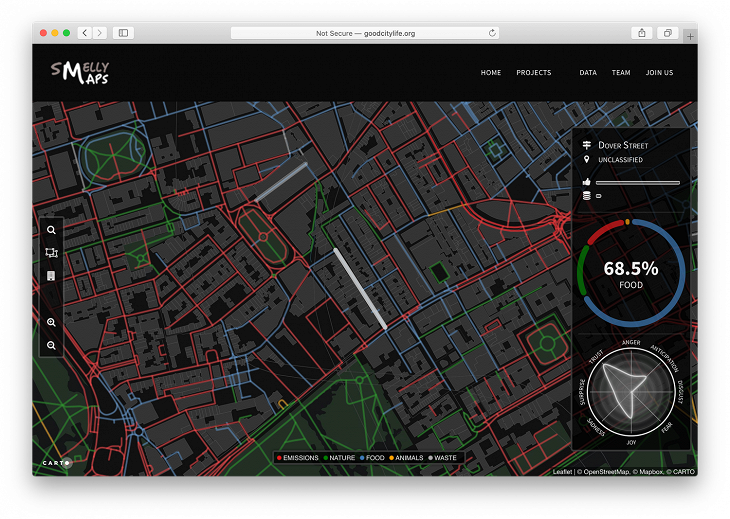Screen dimensions: 730x519
Task: Click the OpenStreetMap attribution link
Action: click(x=605, y=471)
